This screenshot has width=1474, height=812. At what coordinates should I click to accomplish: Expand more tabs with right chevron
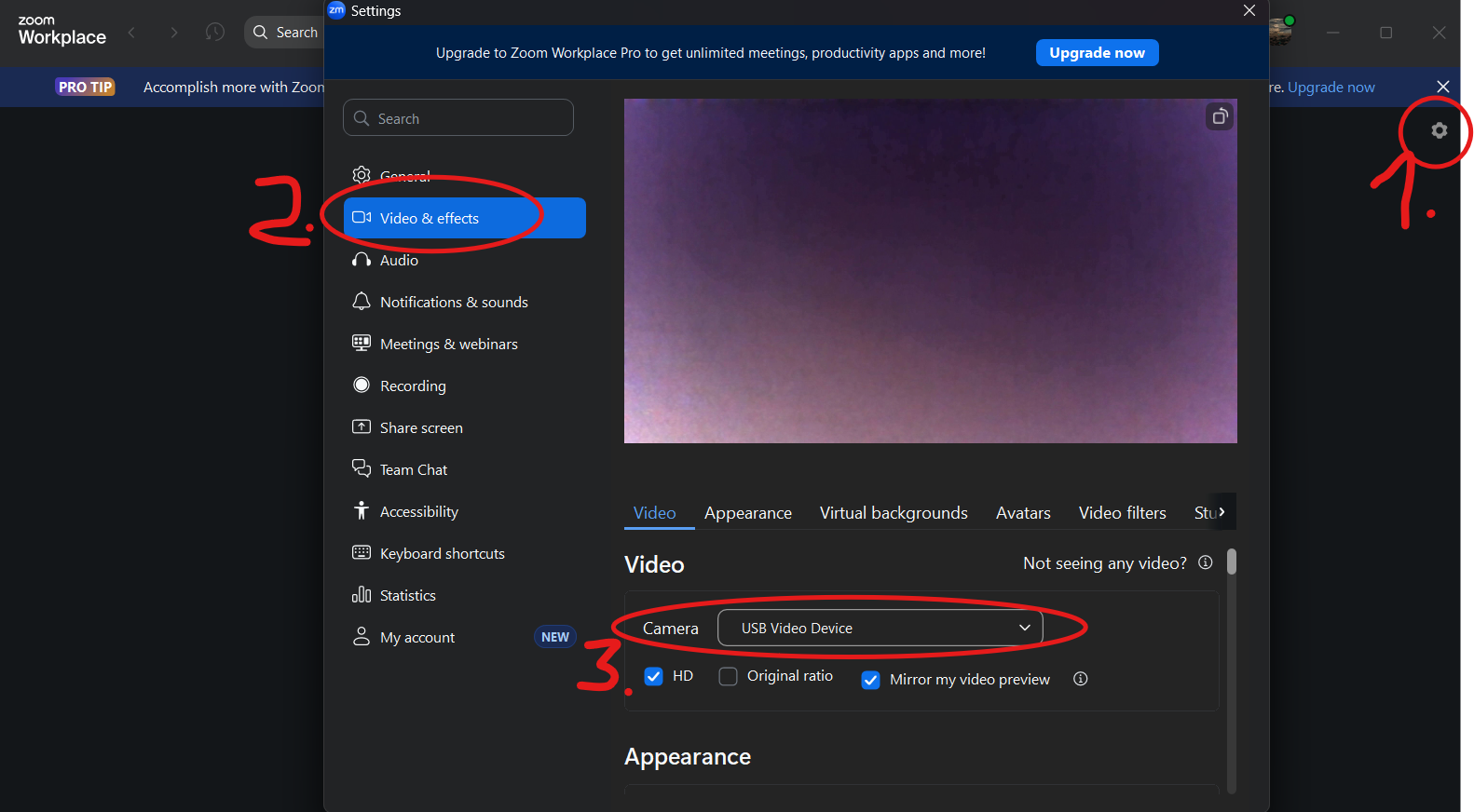coord(1222,512)
